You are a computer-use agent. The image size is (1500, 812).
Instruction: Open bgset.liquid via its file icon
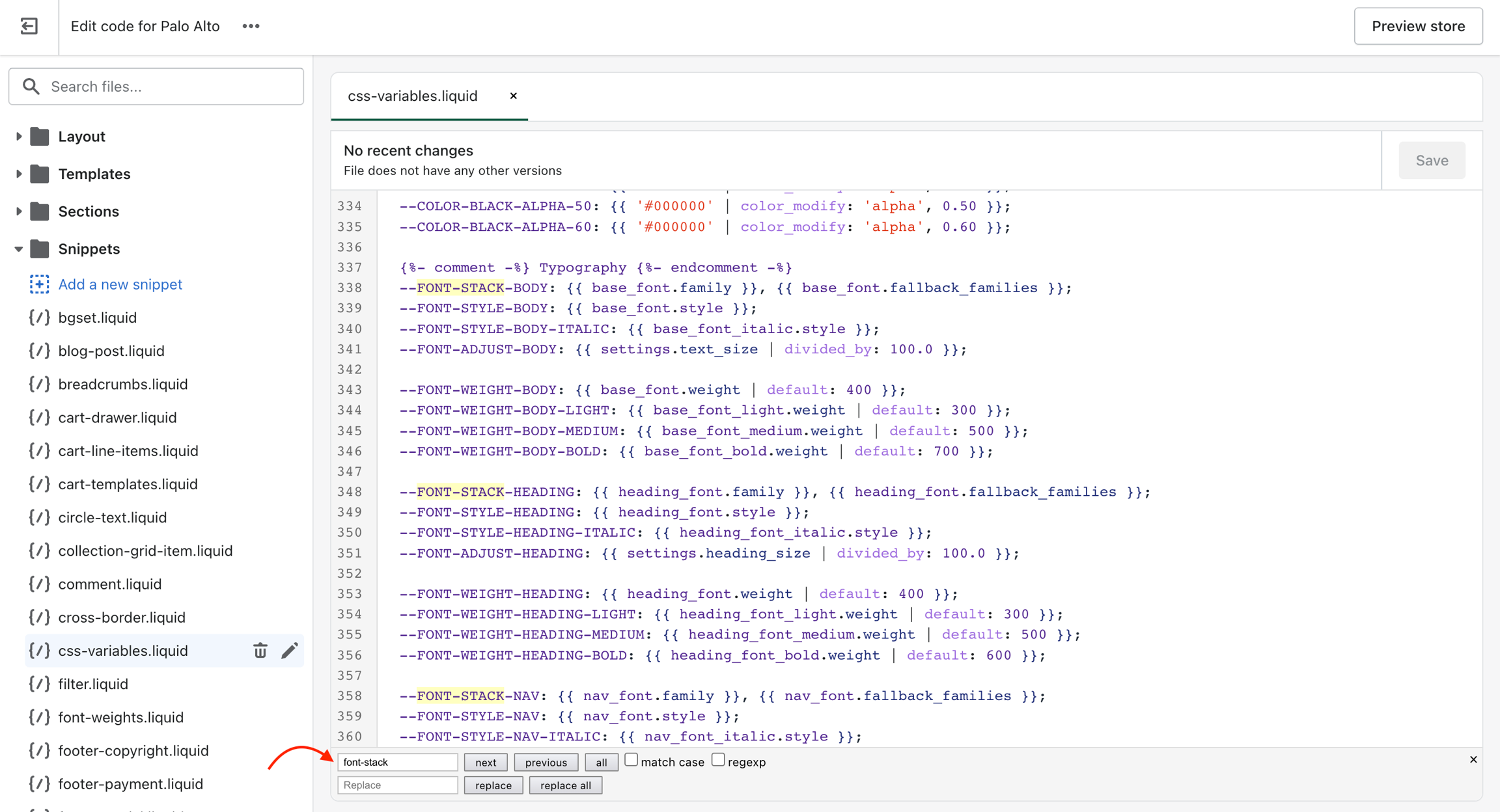tap(39, 318)
